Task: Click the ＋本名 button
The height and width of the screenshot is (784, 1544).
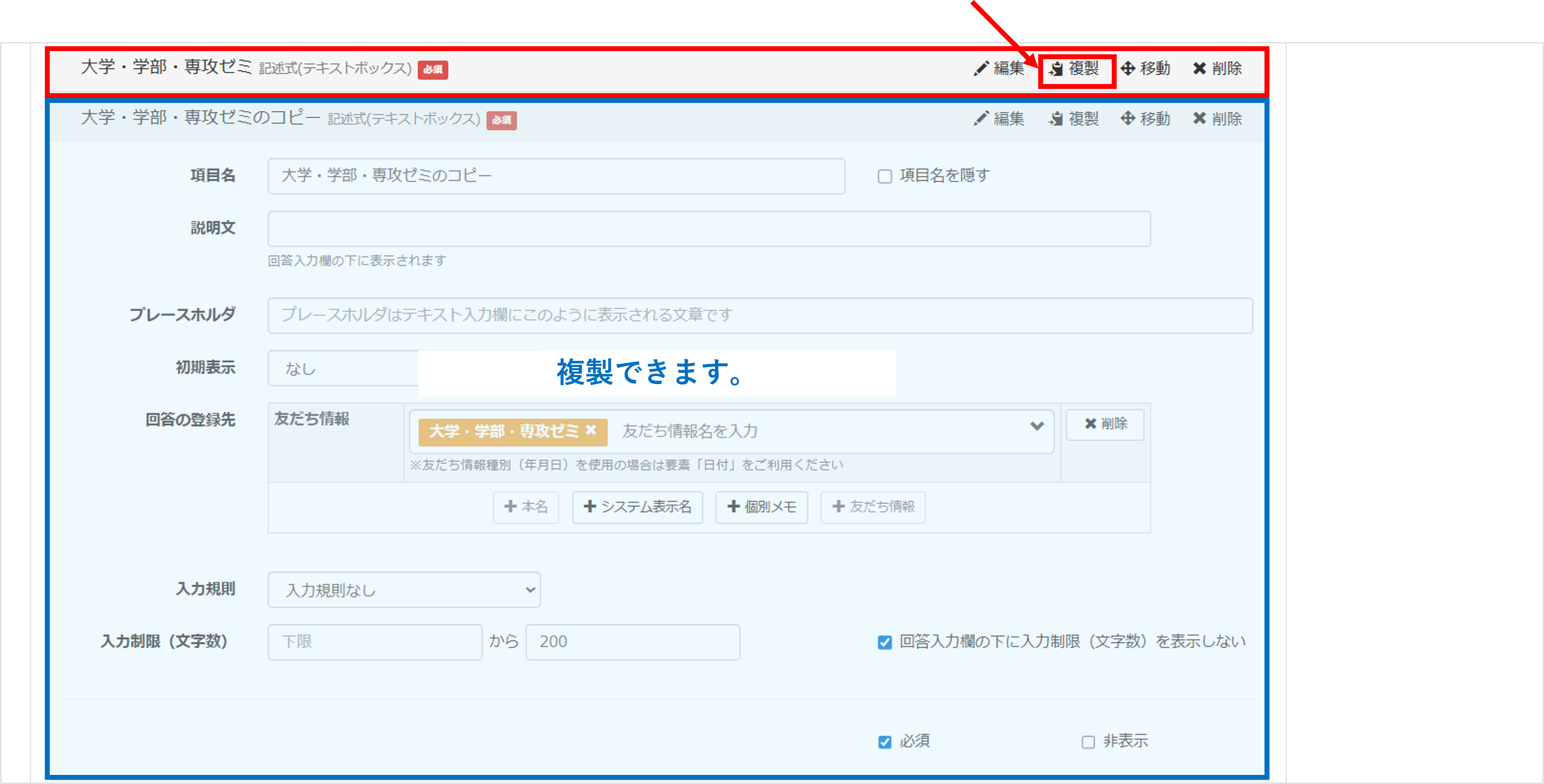Action: (526, 507)
